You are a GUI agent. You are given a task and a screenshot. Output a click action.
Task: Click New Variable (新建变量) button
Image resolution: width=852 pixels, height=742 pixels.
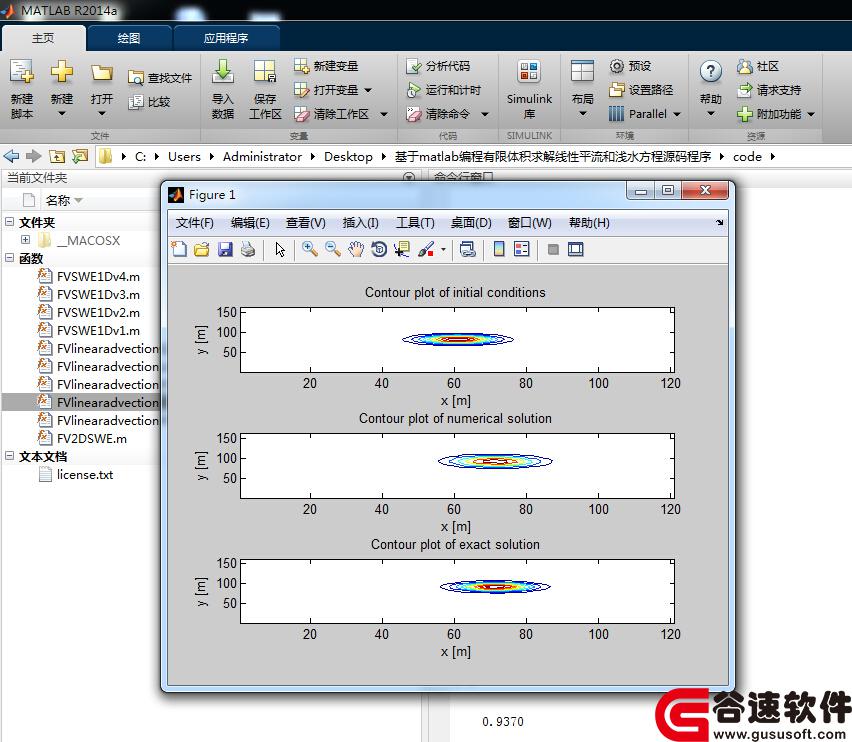(326, 66)
